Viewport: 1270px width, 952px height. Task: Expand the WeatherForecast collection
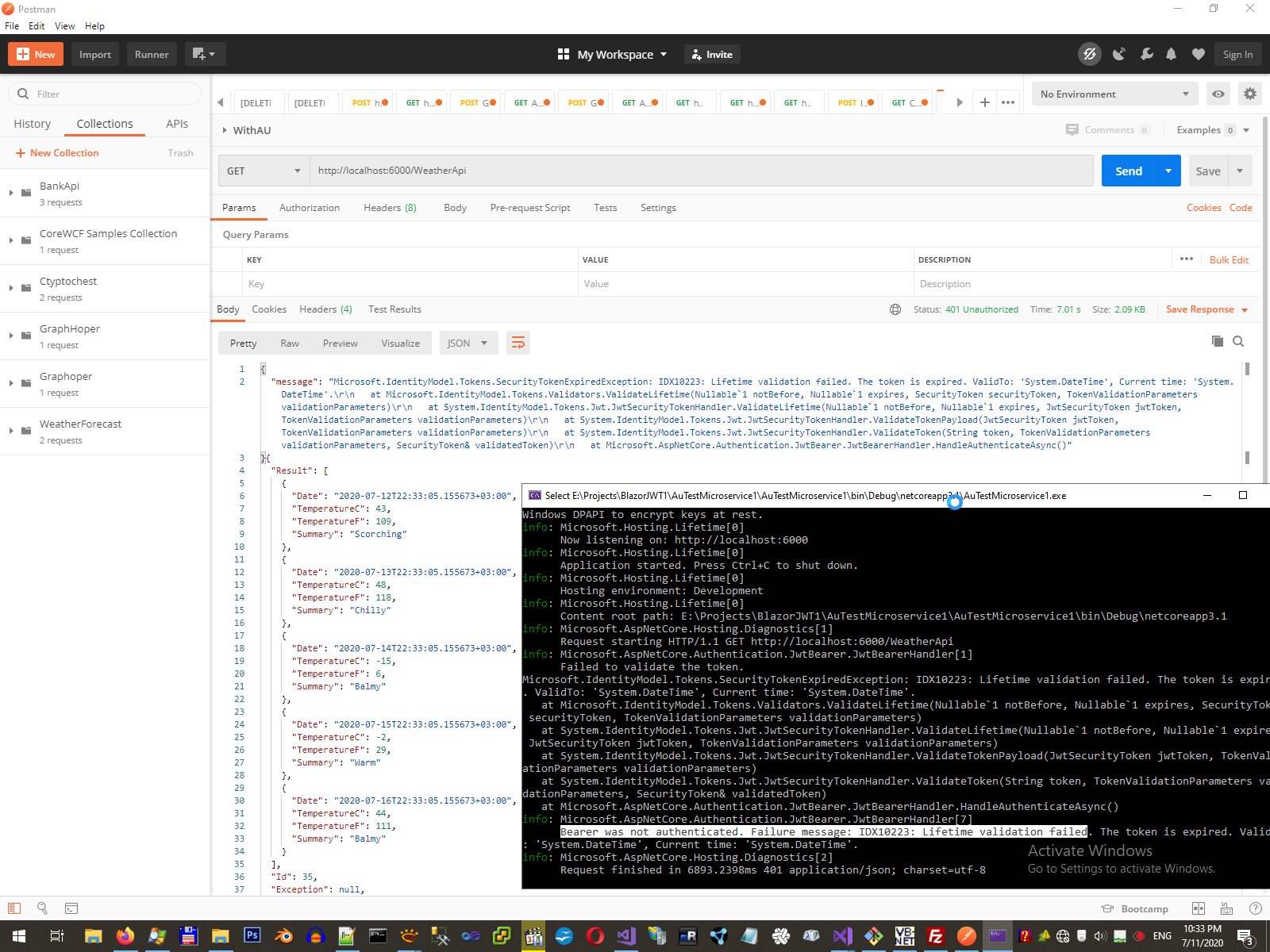pyautogui.click(x=11, y=431)
